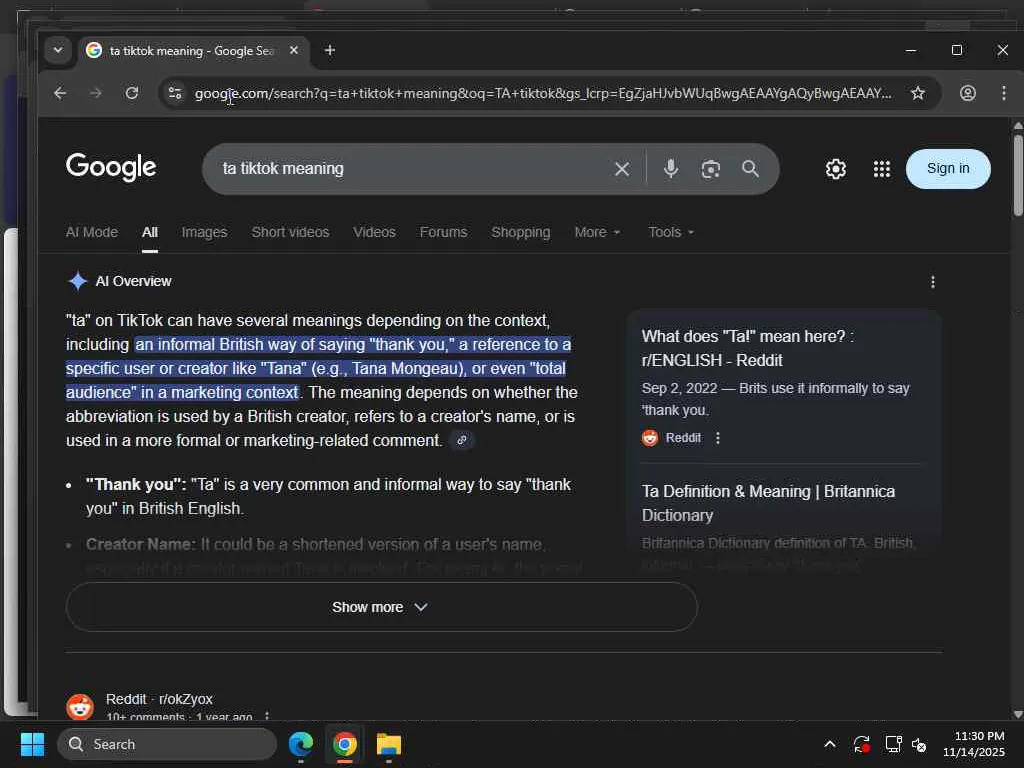Screen dimensions: 1024x768
Task: Open the Chrome profile icon
Action: click(x=967, y=93)
